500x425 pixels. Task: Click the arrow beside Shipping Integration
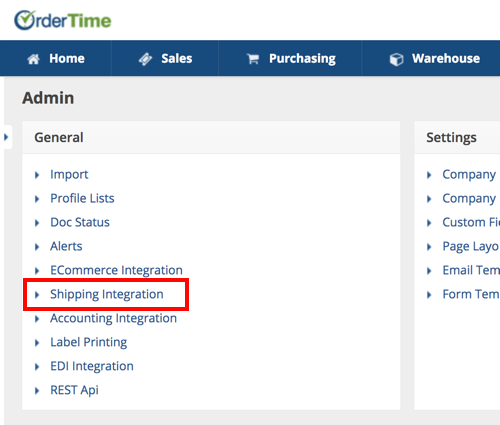[37, 295]
